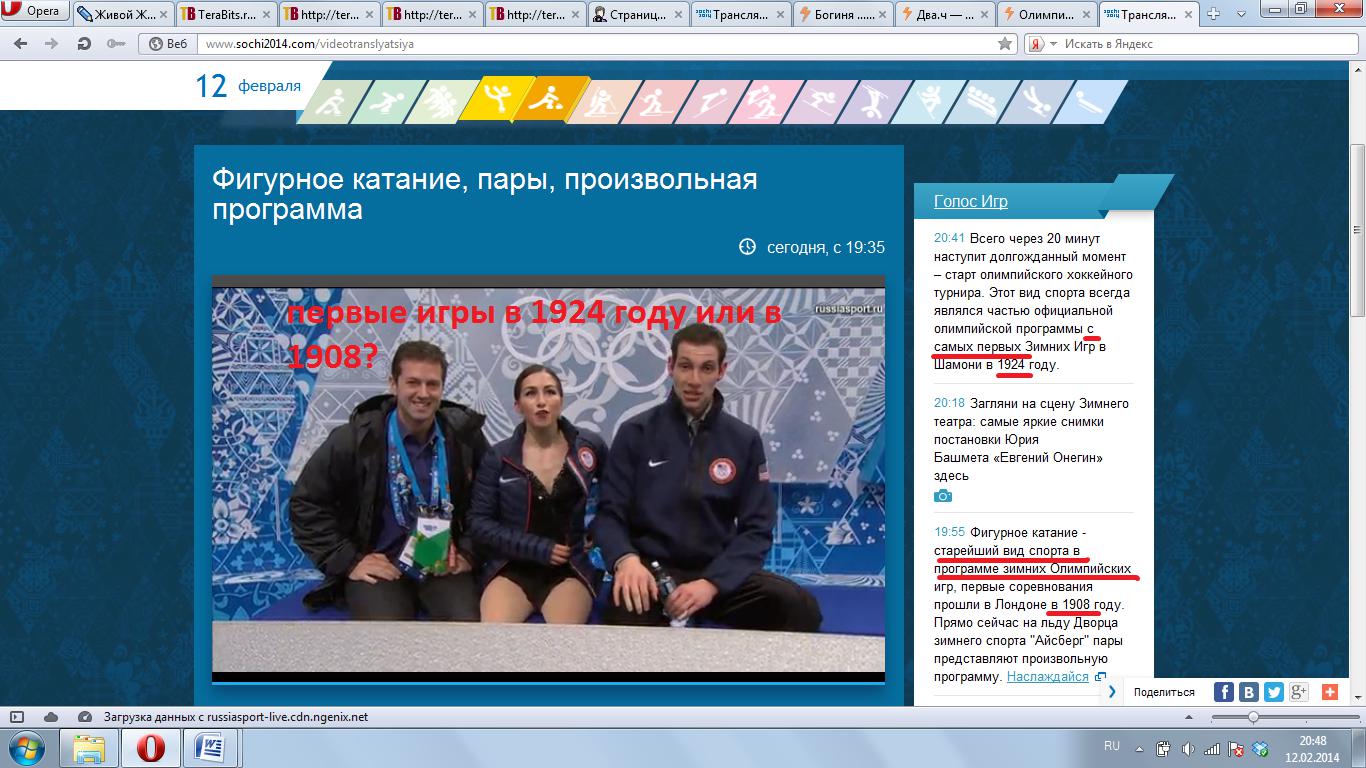Click the password manager key icon
The height and width of the screenshot is (768, 1366).
coord(116,44)
